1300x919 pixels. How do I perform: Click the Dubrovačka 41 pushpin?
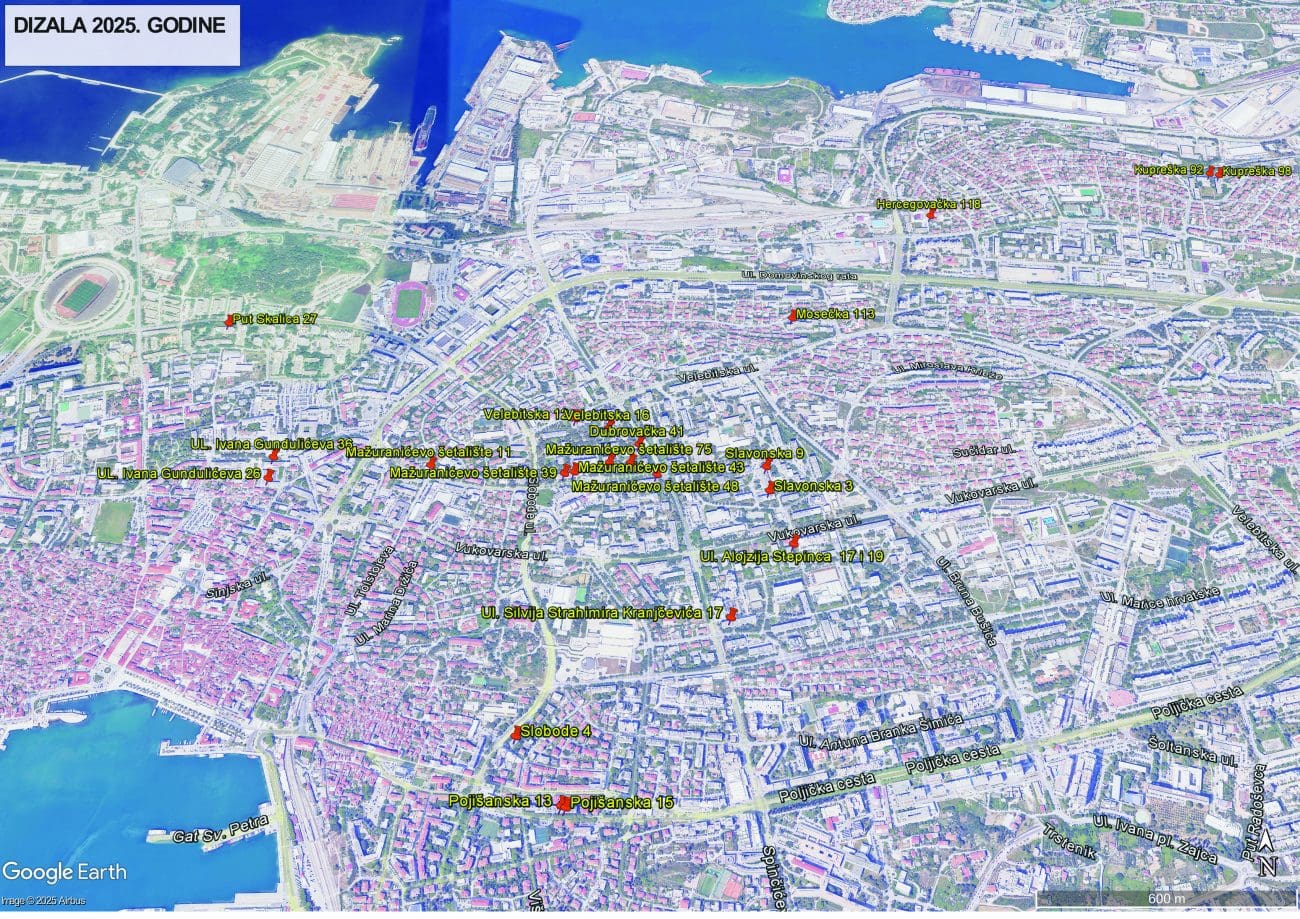coord(640,441)
